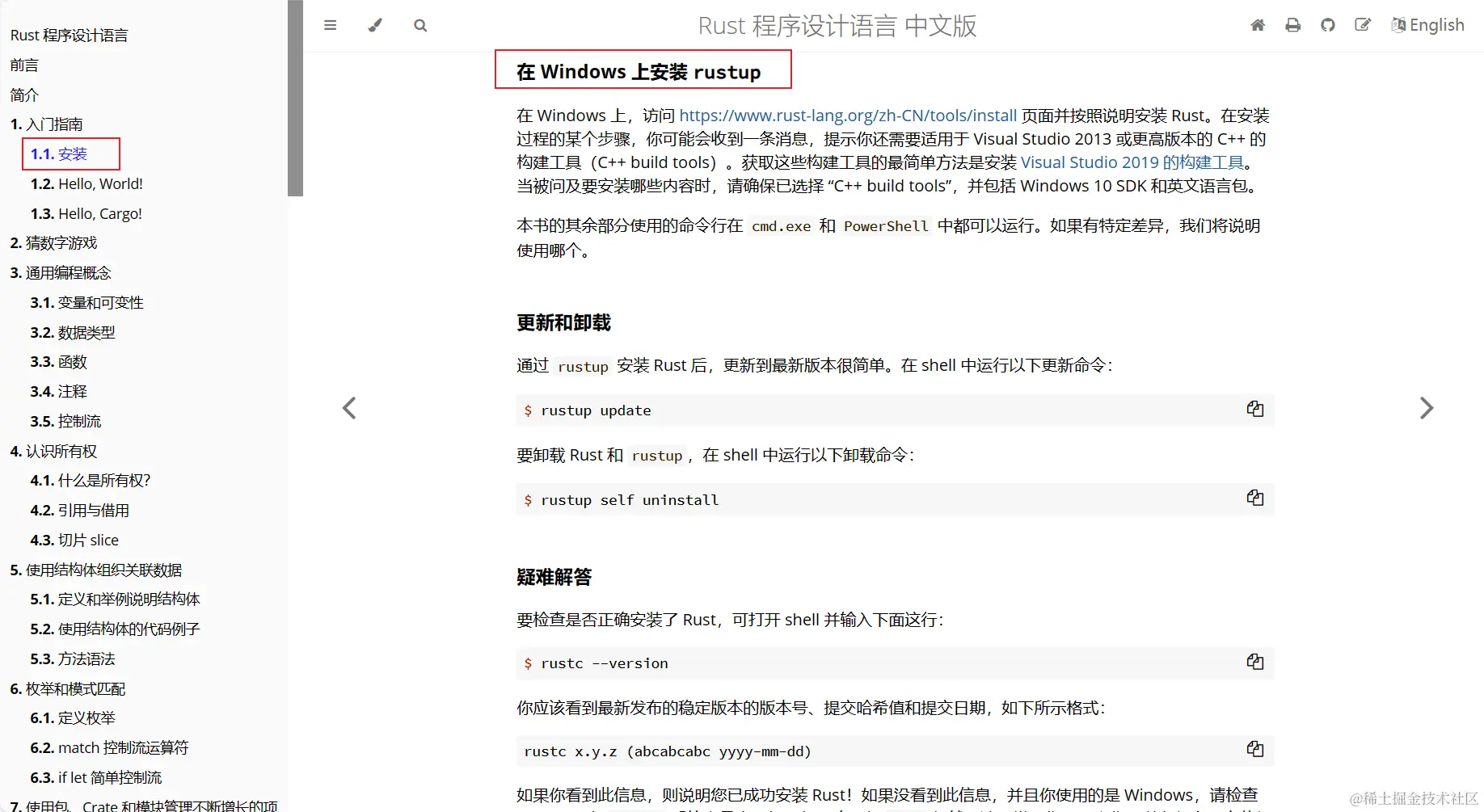Open the rust-lang.org install page link
This screenshot has height=812, width=1484.
(848, 116)
